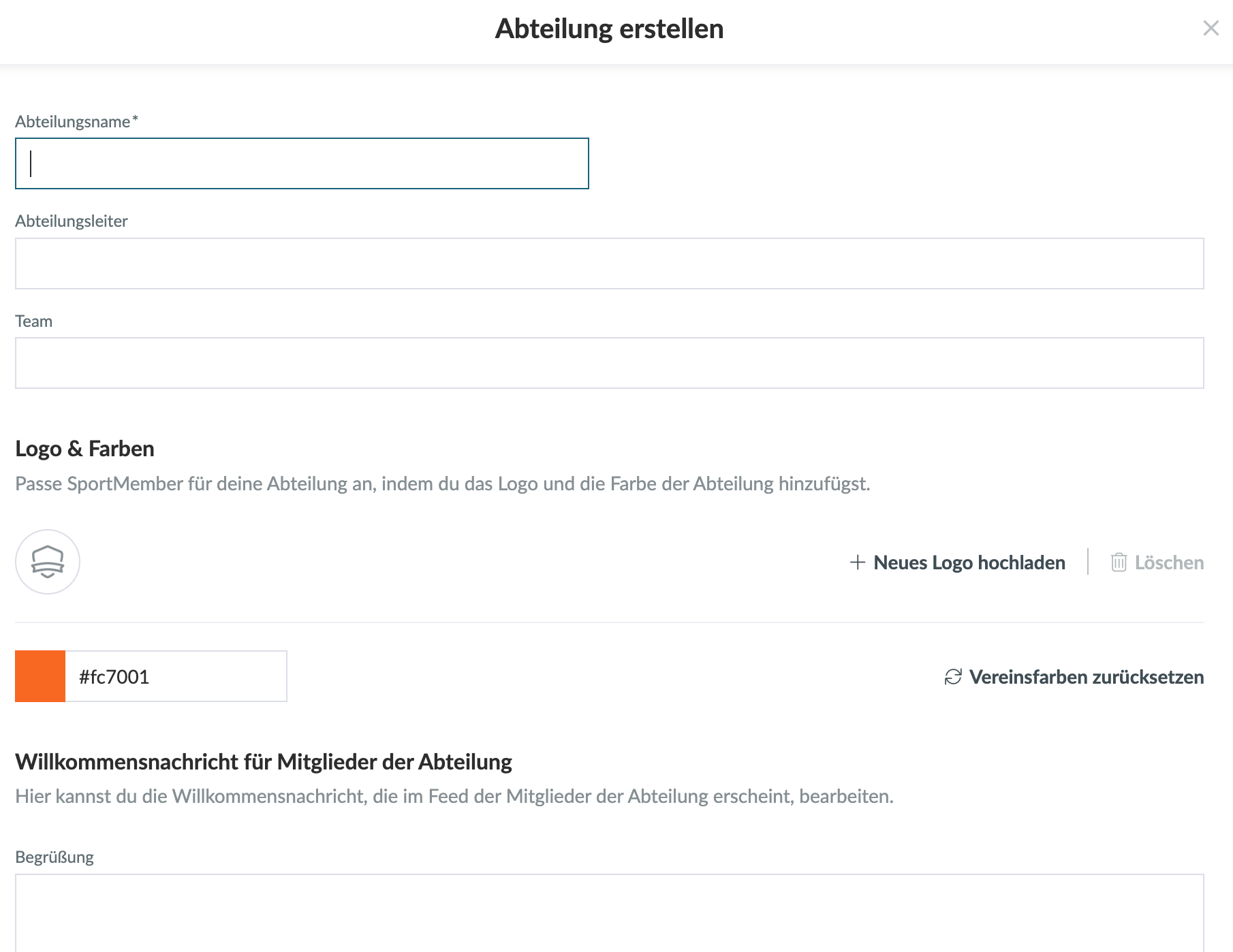
Task: Click the Willkommensnachricht für Mitglieder heading
Action: (264, 761)
